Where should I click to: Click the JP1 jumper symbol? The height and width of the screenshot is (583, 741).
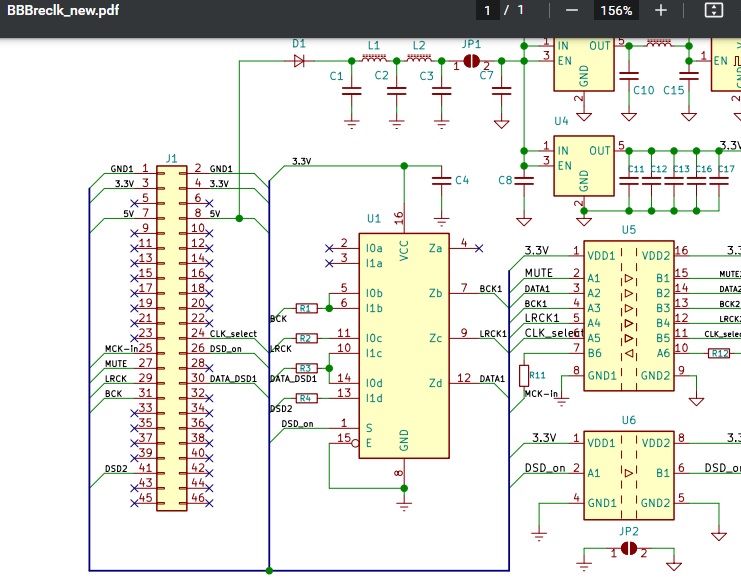tap(471, 61)
